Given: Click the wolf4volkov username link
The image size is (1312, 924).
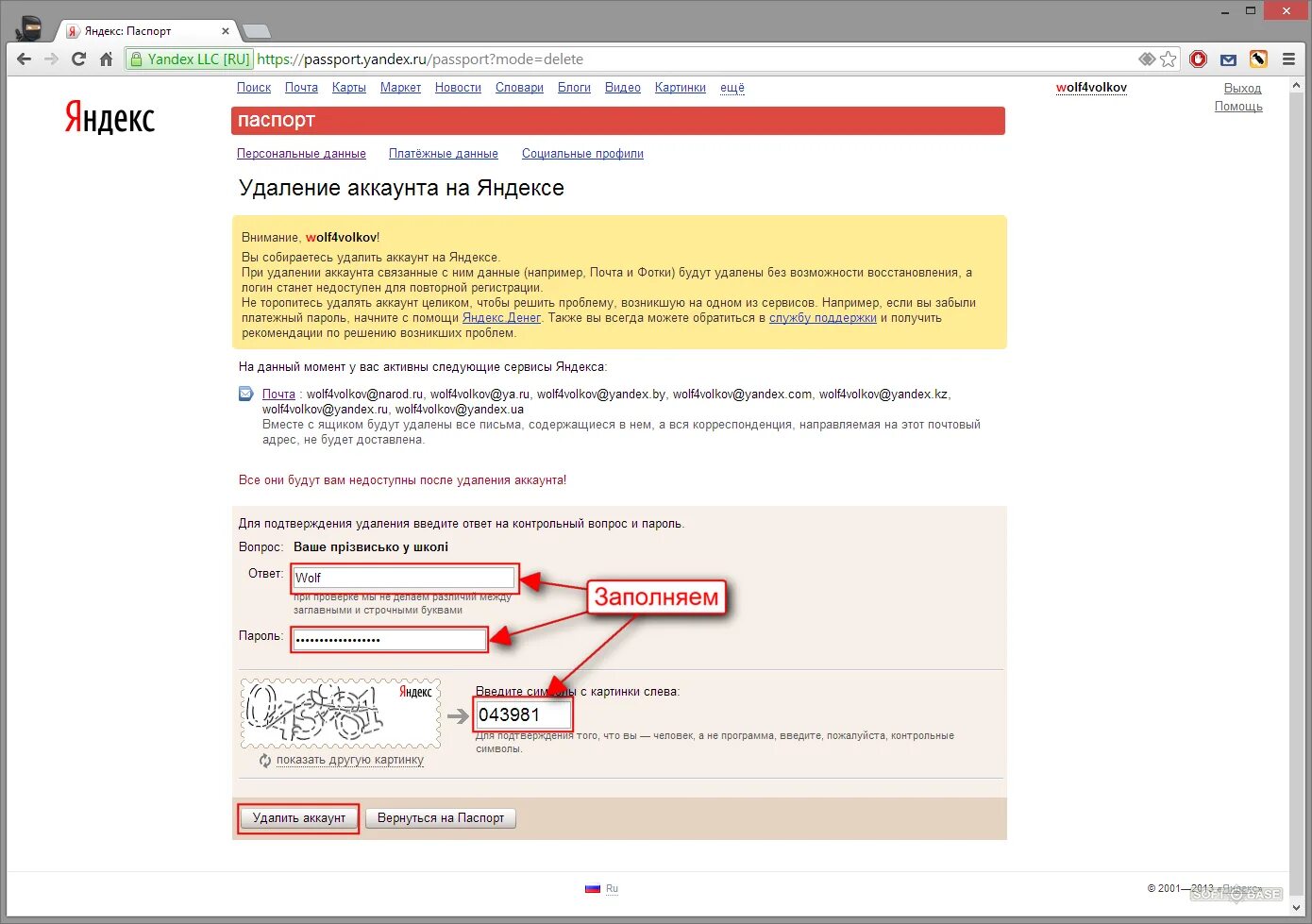Looking at the screenshot, I should click(x=1091, y=87).
